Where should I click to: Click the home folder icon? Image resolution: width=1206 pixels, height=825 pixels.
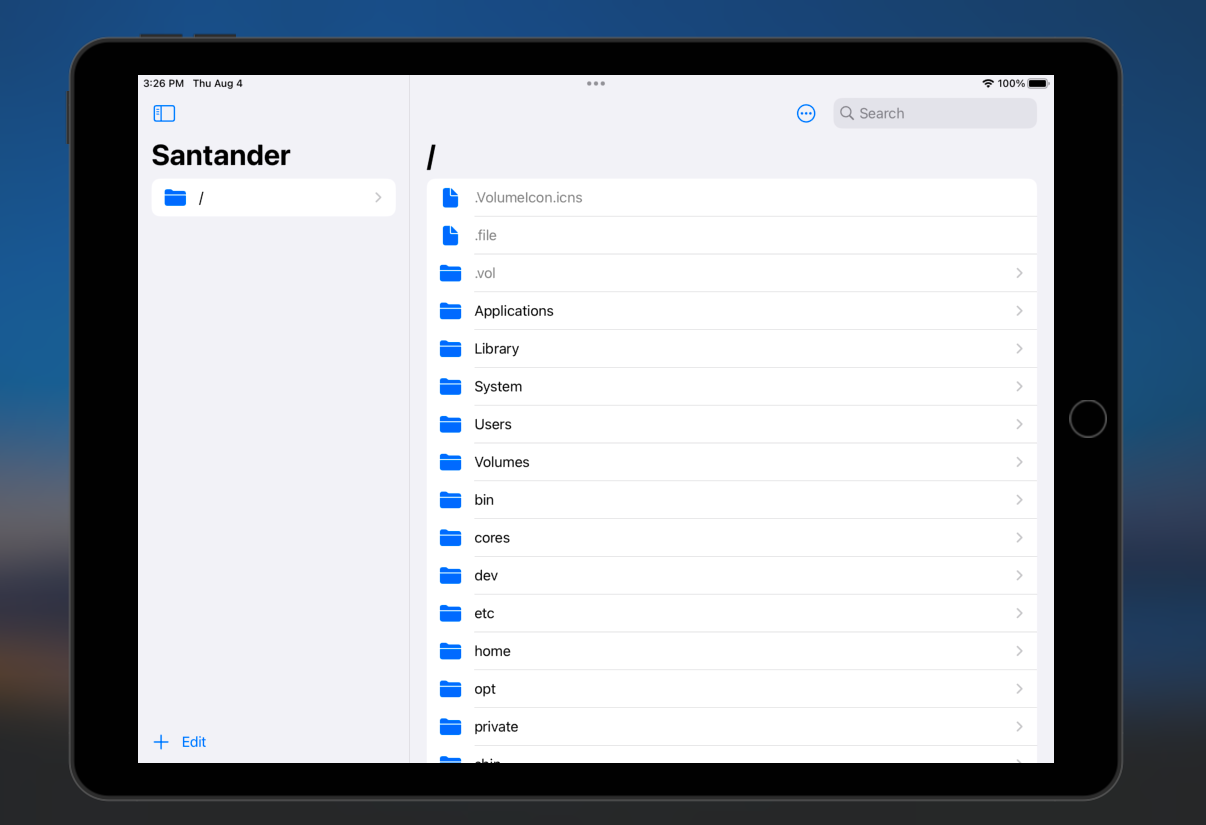pyautogui.click(x=451, y=651)
